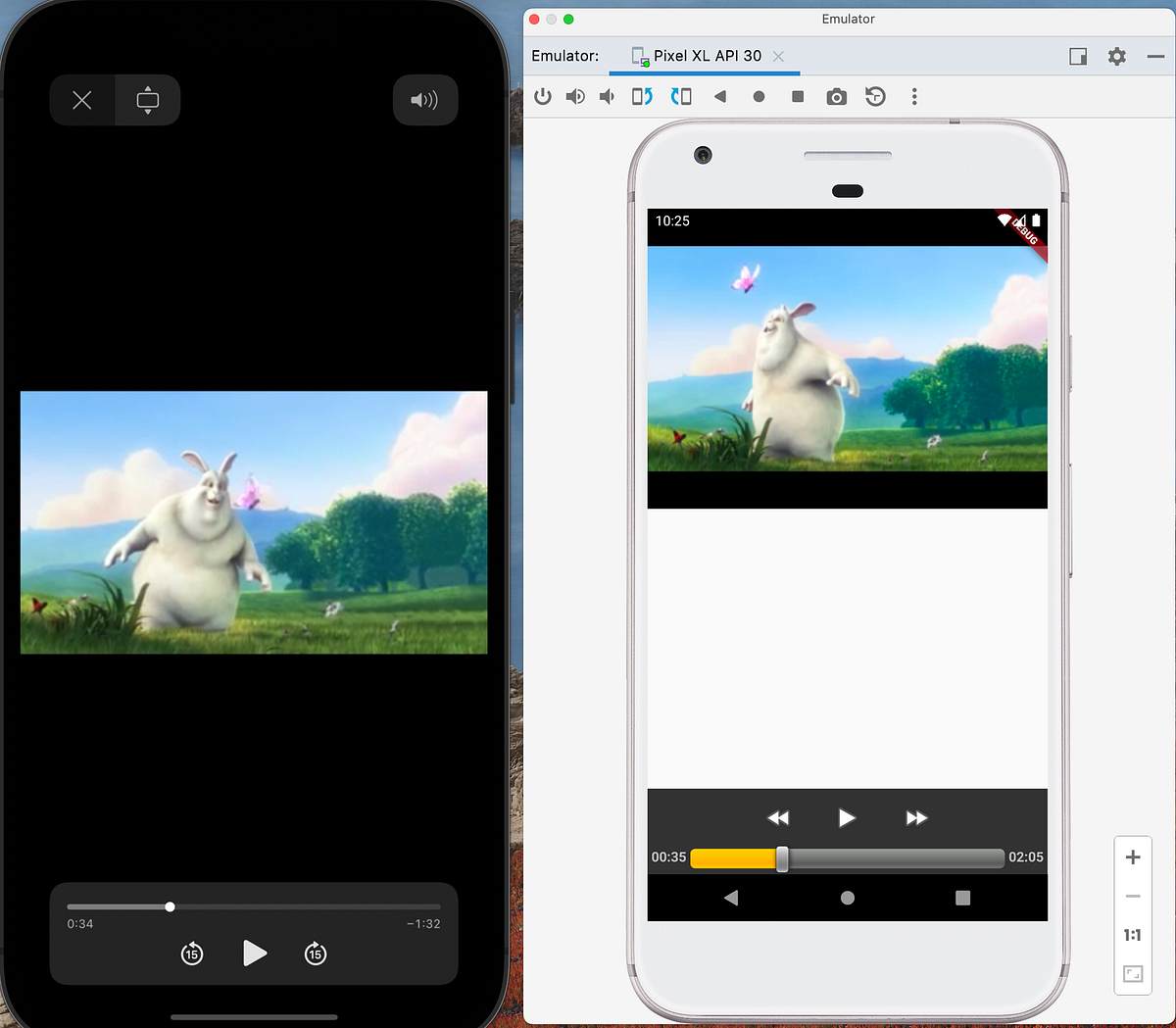The height and width of the screenshot is (1028, 1176).
Task: Rotate the emulator counterclockwise
Action: 642,96
